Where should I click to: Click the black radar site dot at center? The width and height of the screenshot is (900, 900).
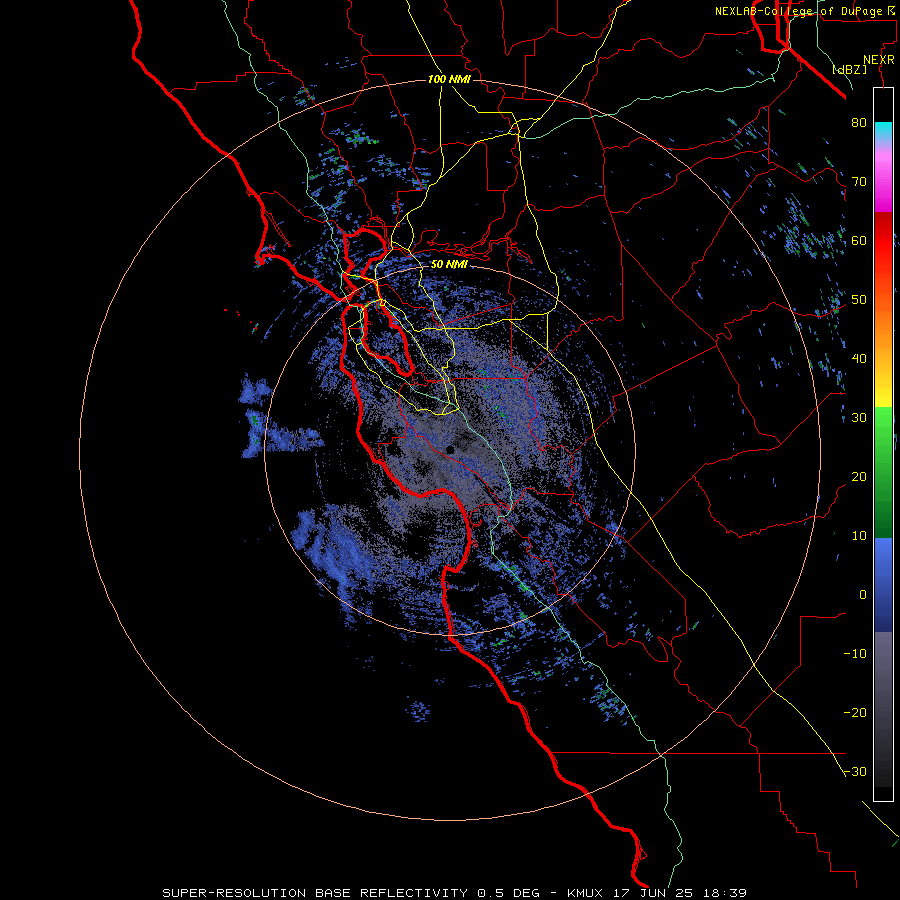[451, 449]
